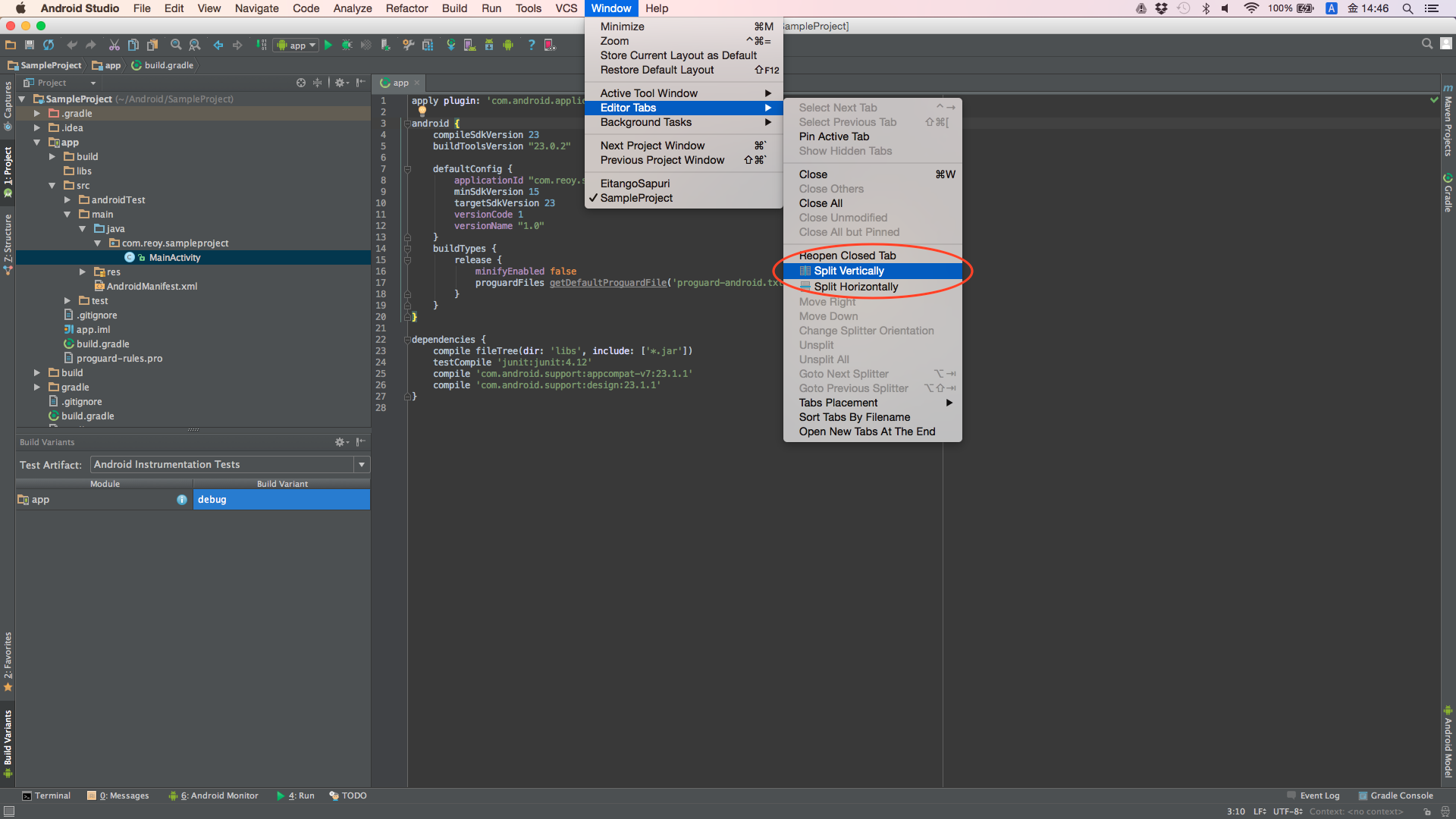This screenshot has width=1456, height=819.
Task: Toggle the Gradle side panel tab
Action: click(1448, 193)
